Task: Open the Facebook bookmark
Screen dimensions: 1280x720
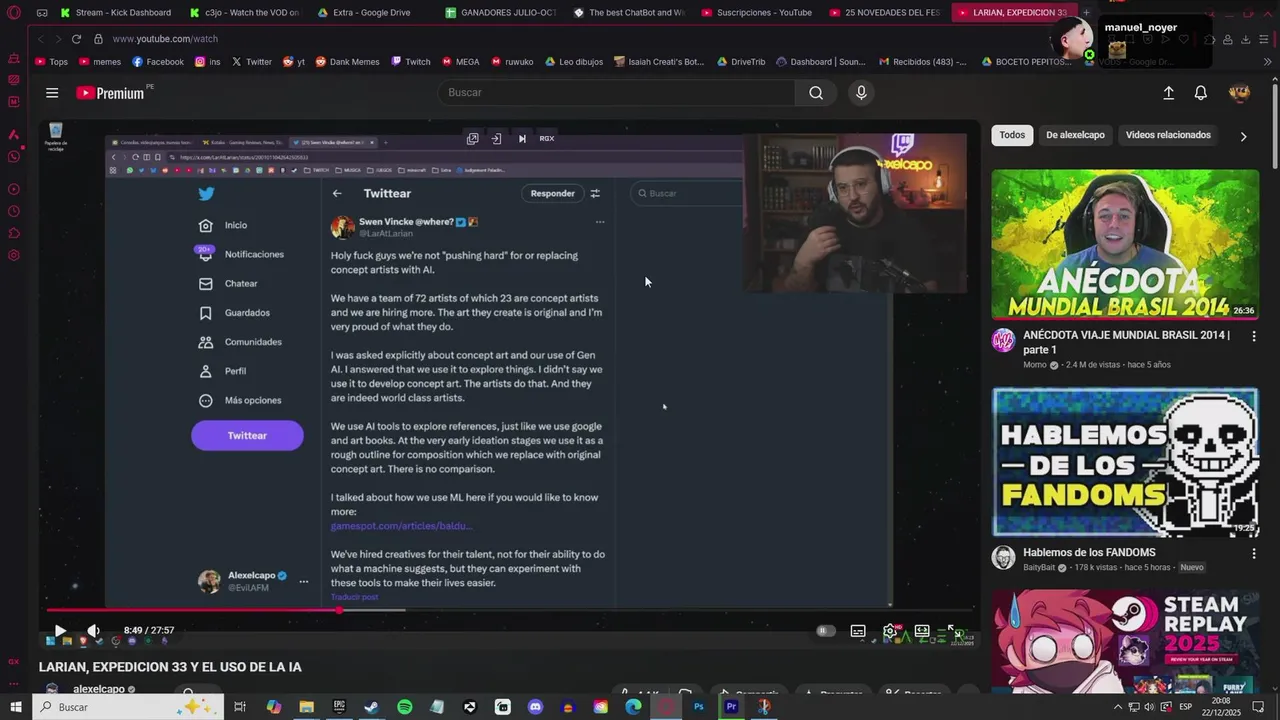Action: click(158, 62)
